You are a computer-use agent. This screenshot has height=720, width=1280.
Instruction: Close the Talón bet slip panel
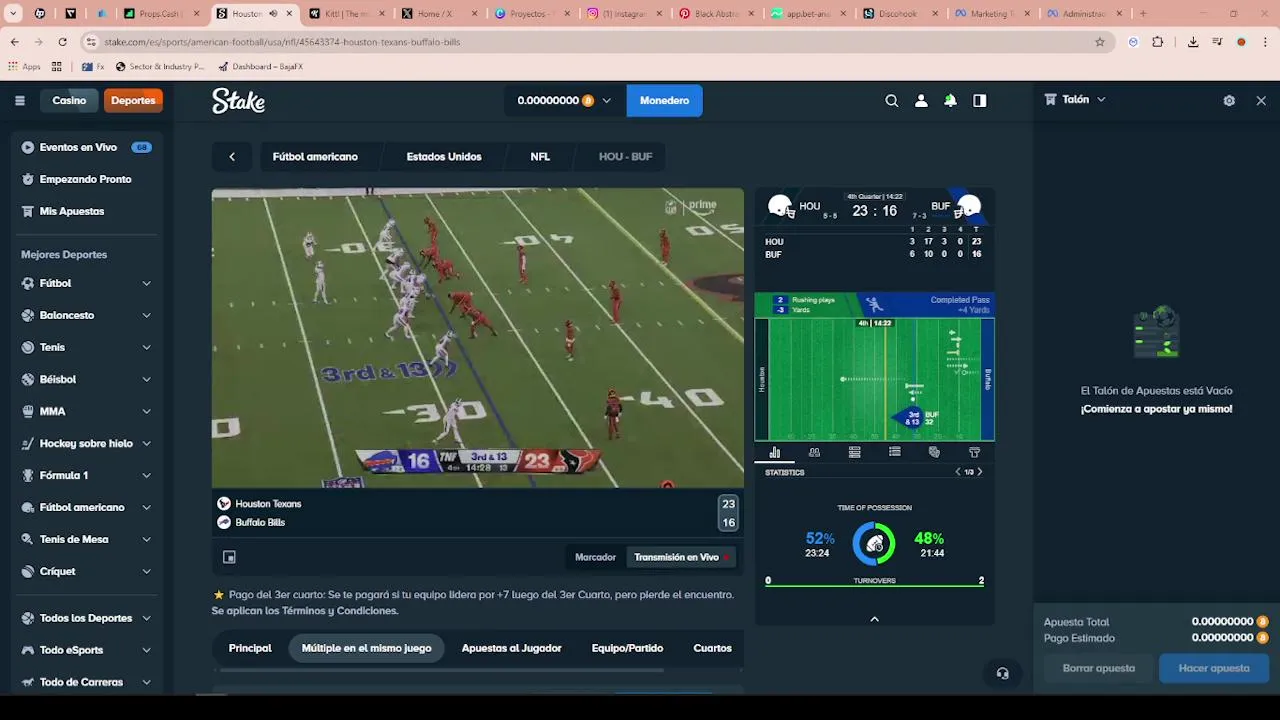1261,100
